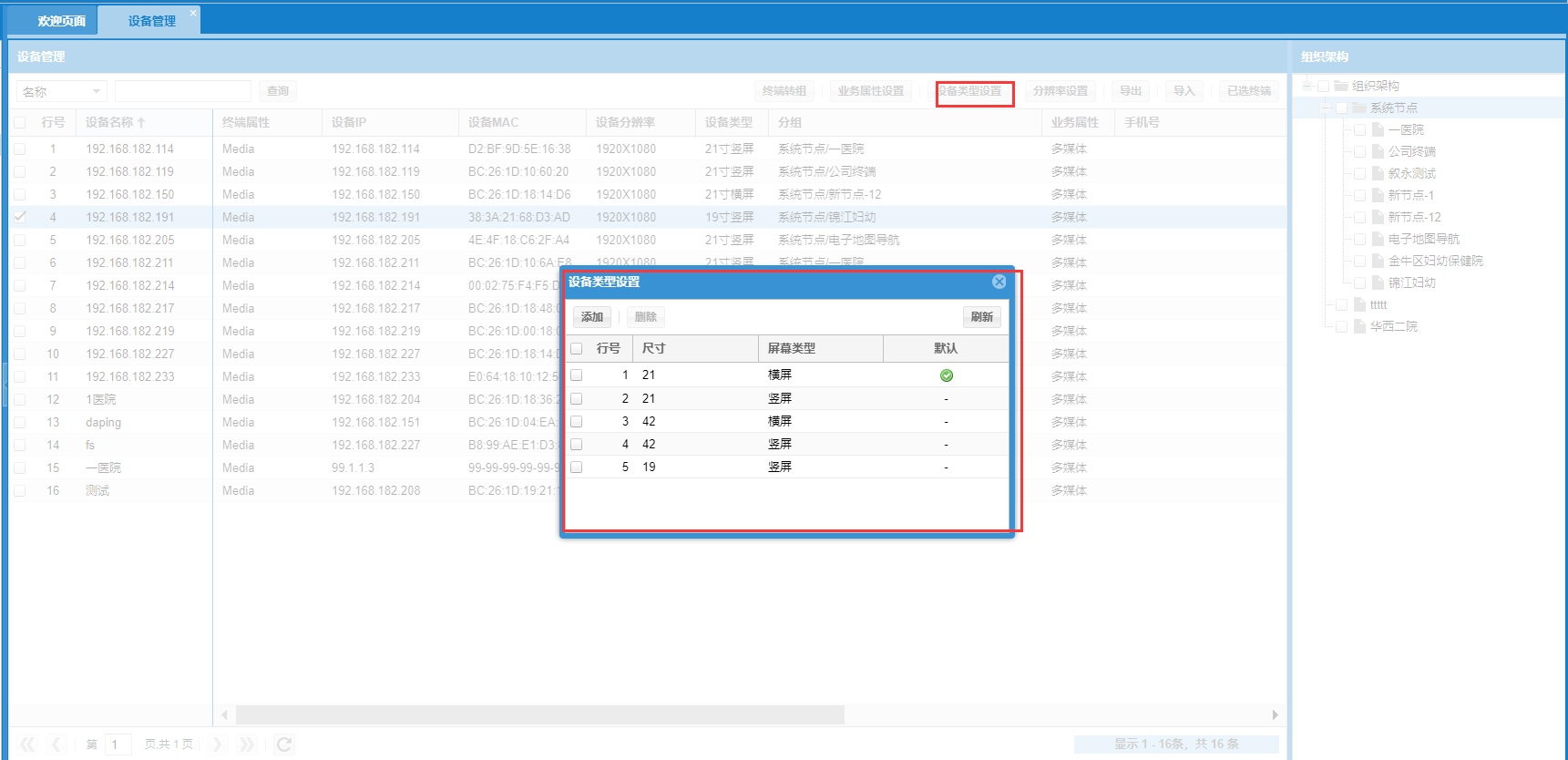This screenshot has width=1568, height=760.
Task: Click the search text input next to 查询
Action: pyautogui.click(x=183, y=91)
